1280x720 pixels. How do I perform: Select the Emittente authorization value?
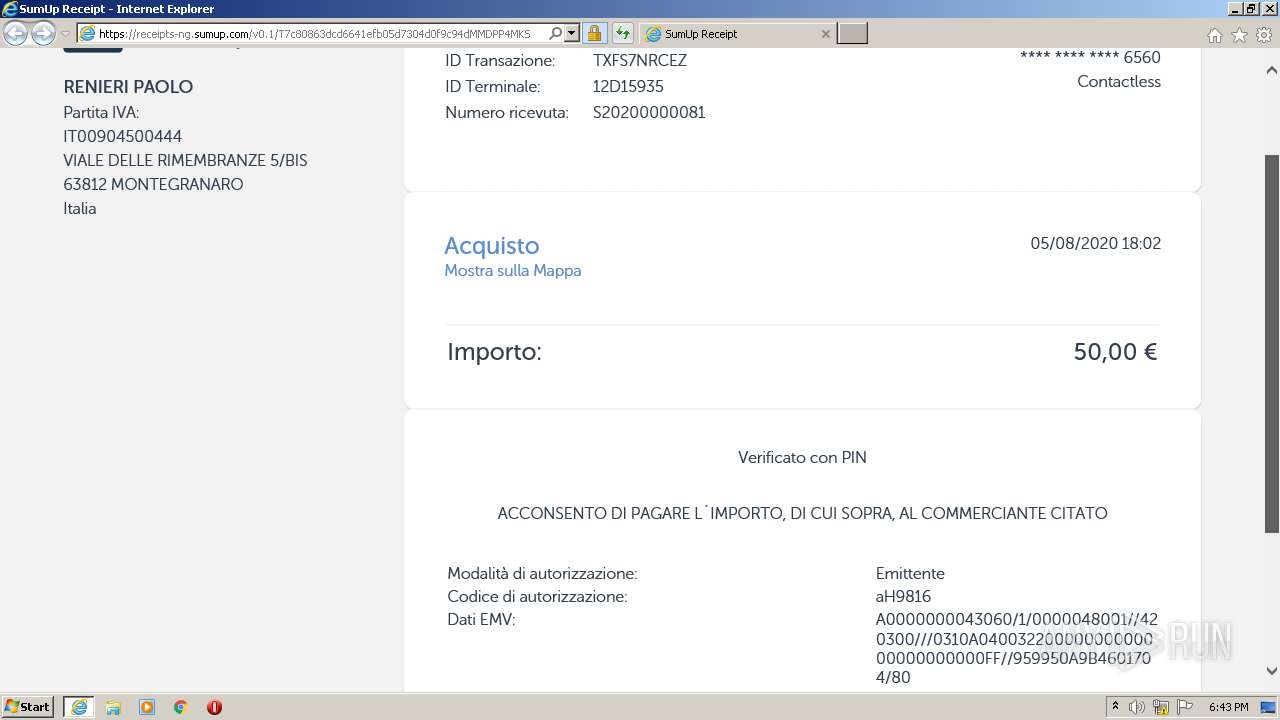click(x=910, y=574)
